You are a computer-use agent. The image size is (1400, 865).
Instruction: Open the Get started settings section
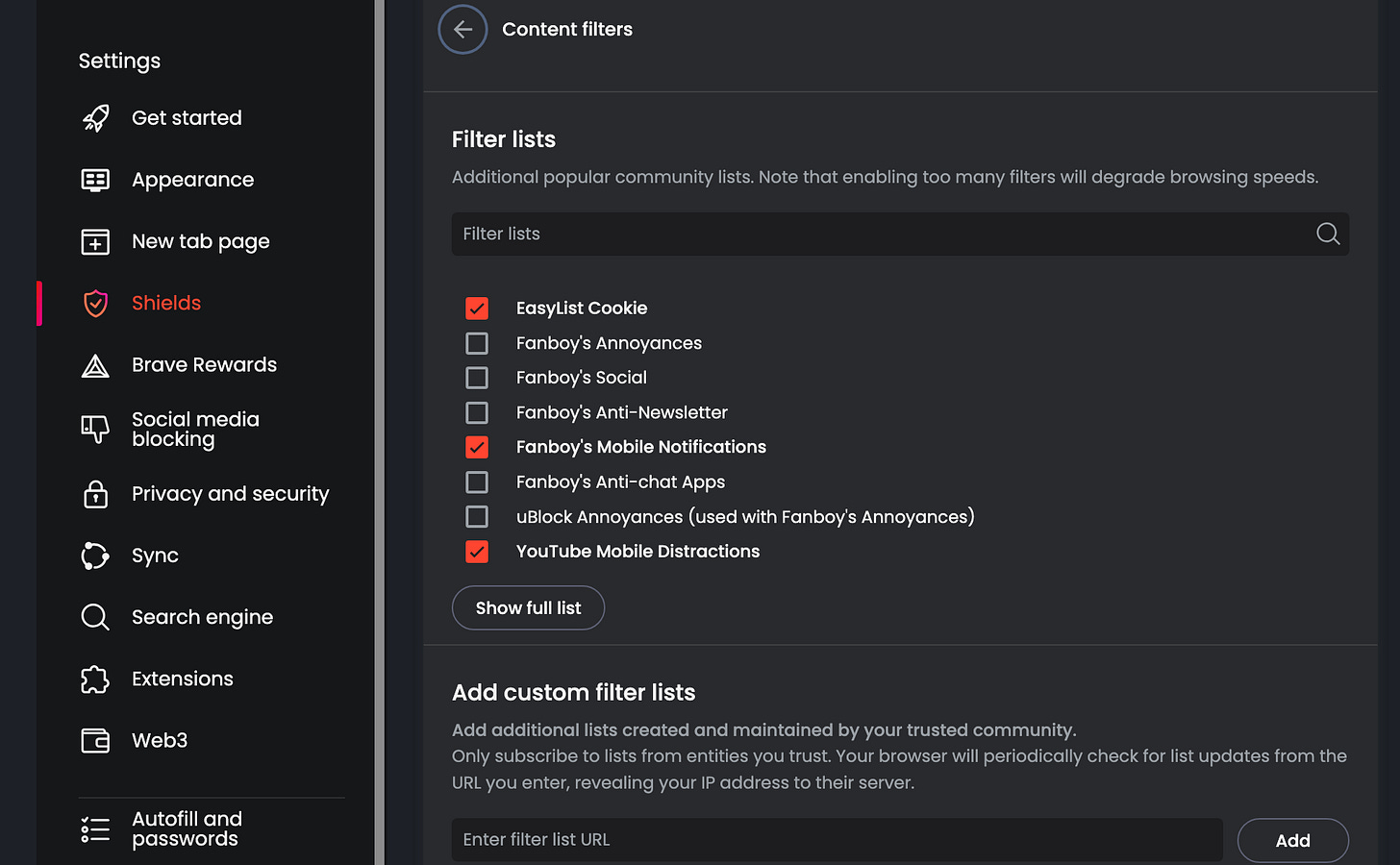[x=187, y=118]
